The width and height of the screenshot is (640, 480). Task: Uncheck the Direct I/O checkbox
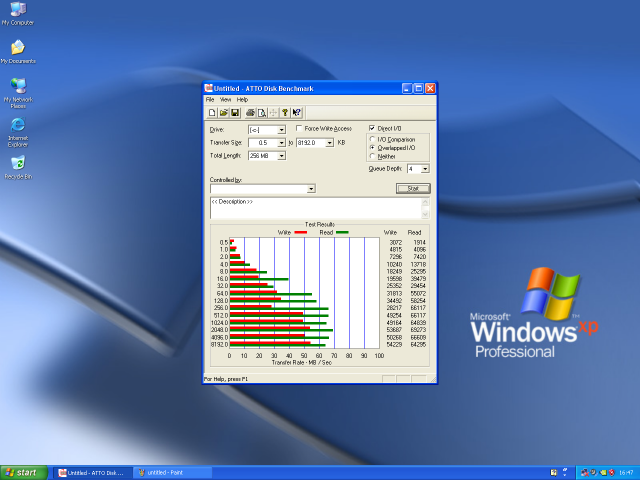coord(372,128)
